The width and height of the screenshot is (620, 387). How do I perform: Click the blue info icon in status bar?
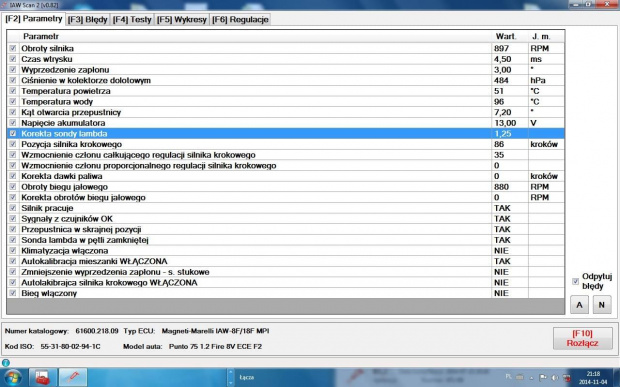coord(6,362)
